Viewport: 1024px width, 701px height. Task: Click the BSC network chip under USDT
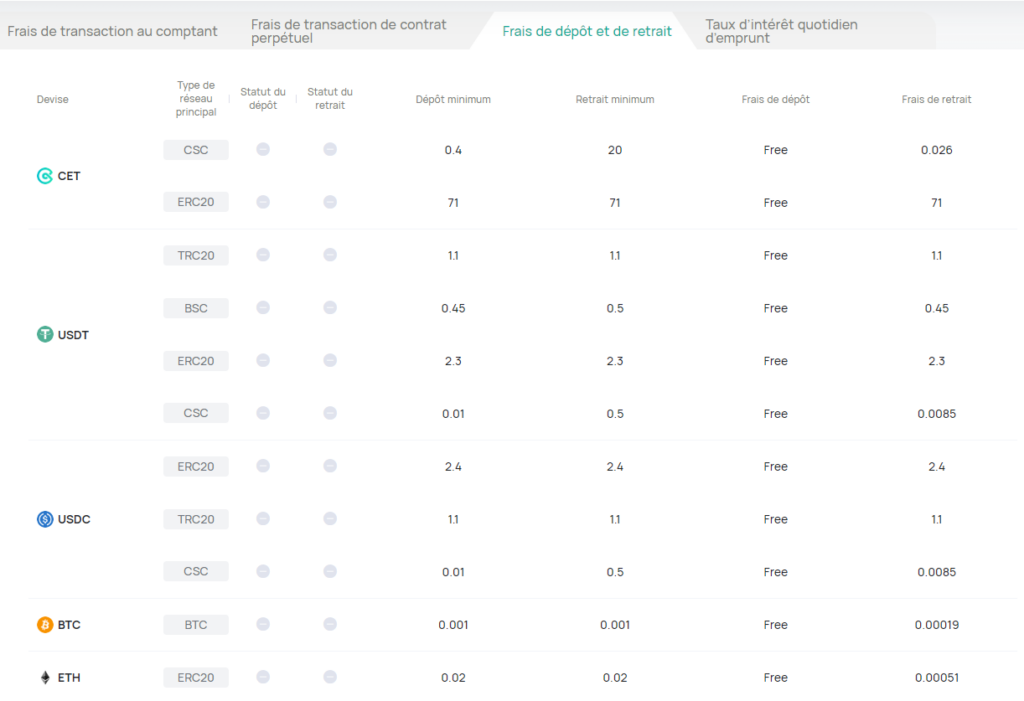195,308
